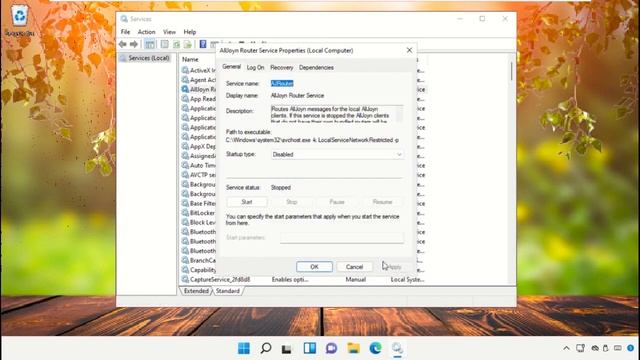The width and height of the screenshot is (640, 360).
Task: Open the View menu in Services
Action: tap(169, 32)
